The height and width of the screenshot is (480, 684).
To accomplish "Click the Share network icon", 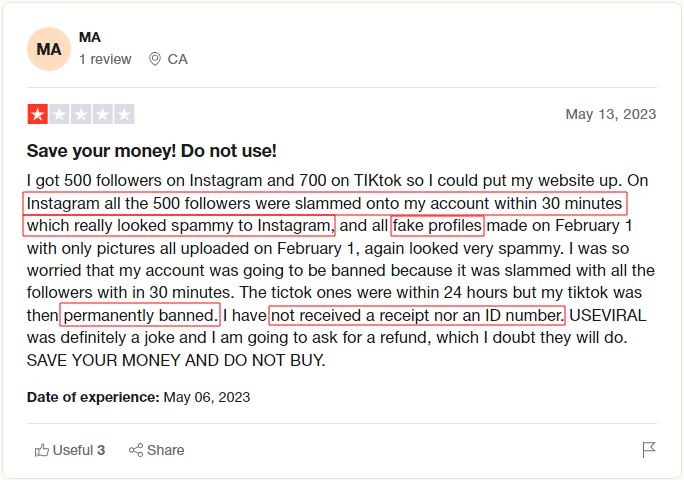I will click(x=136, y=450).
